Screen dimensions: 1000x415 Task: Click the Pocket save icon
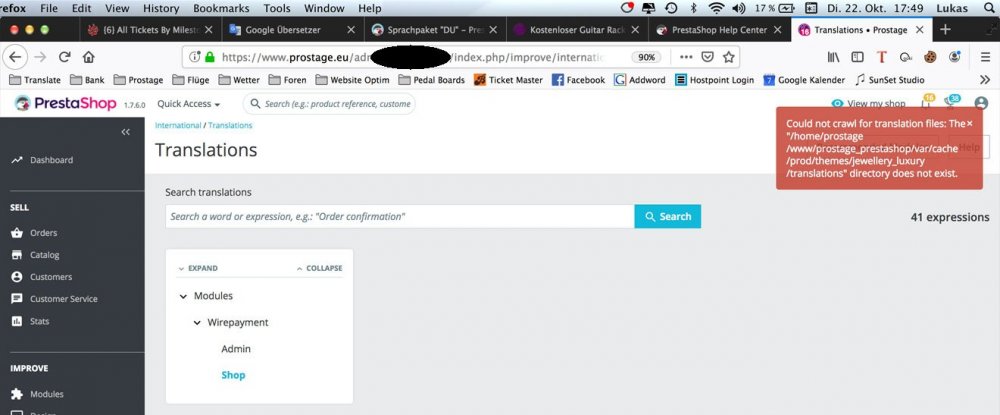pyautogui.click(x=707, y=57)
